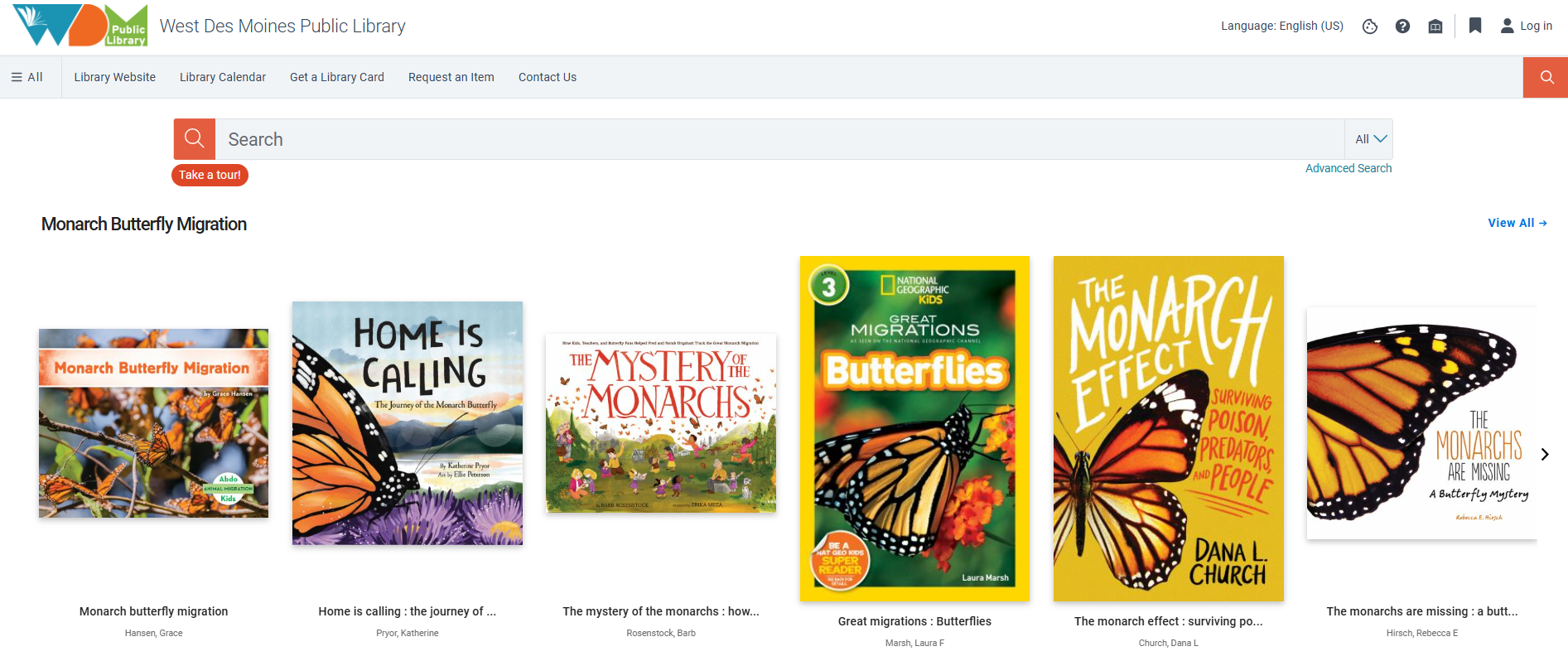This screenshot has width=1568, height=661.
Task: Click the Log in user icon
Action: [1507, 26]
